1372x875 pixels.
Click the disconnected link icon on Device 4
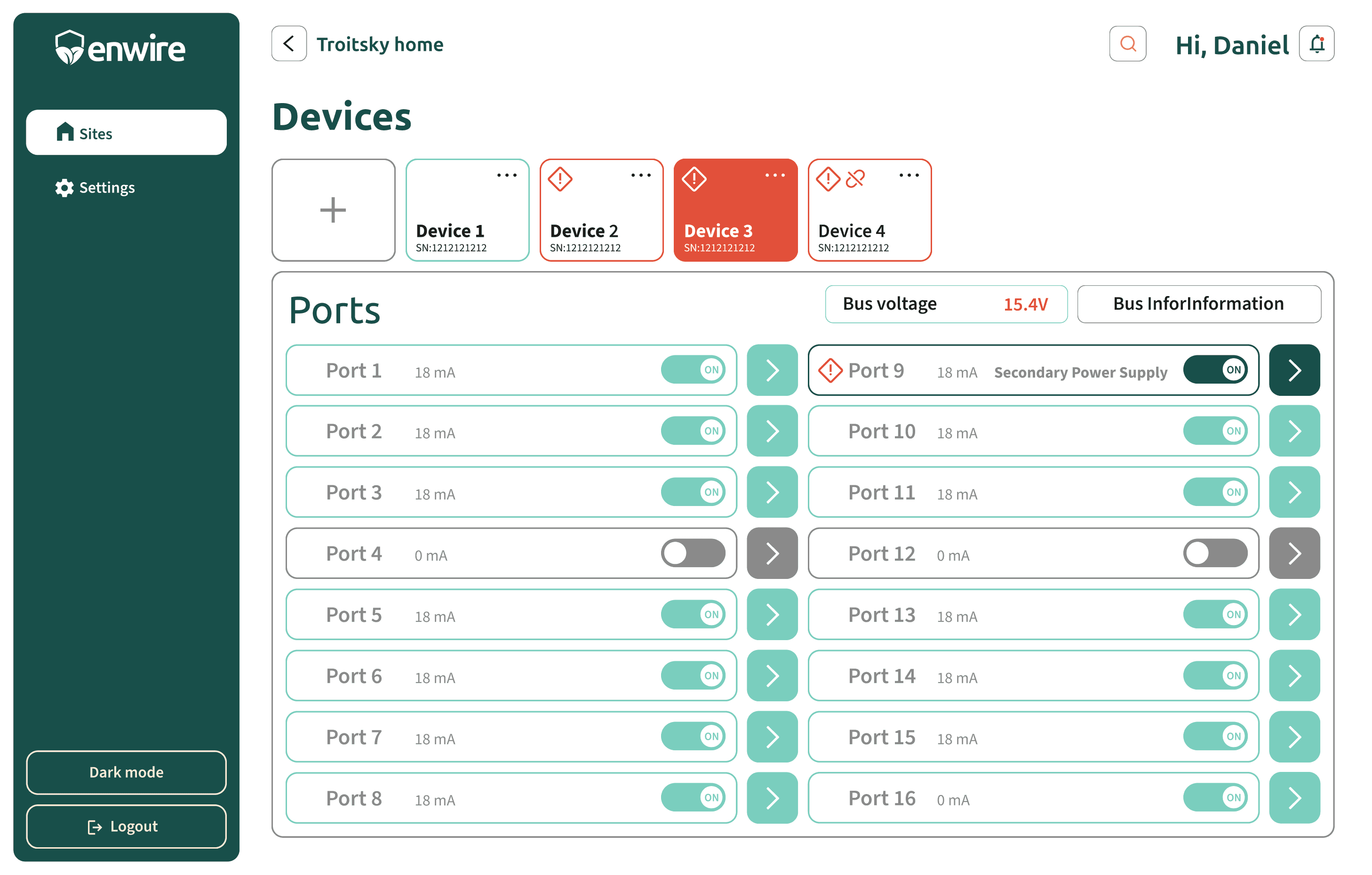click(x=854, y=178)
